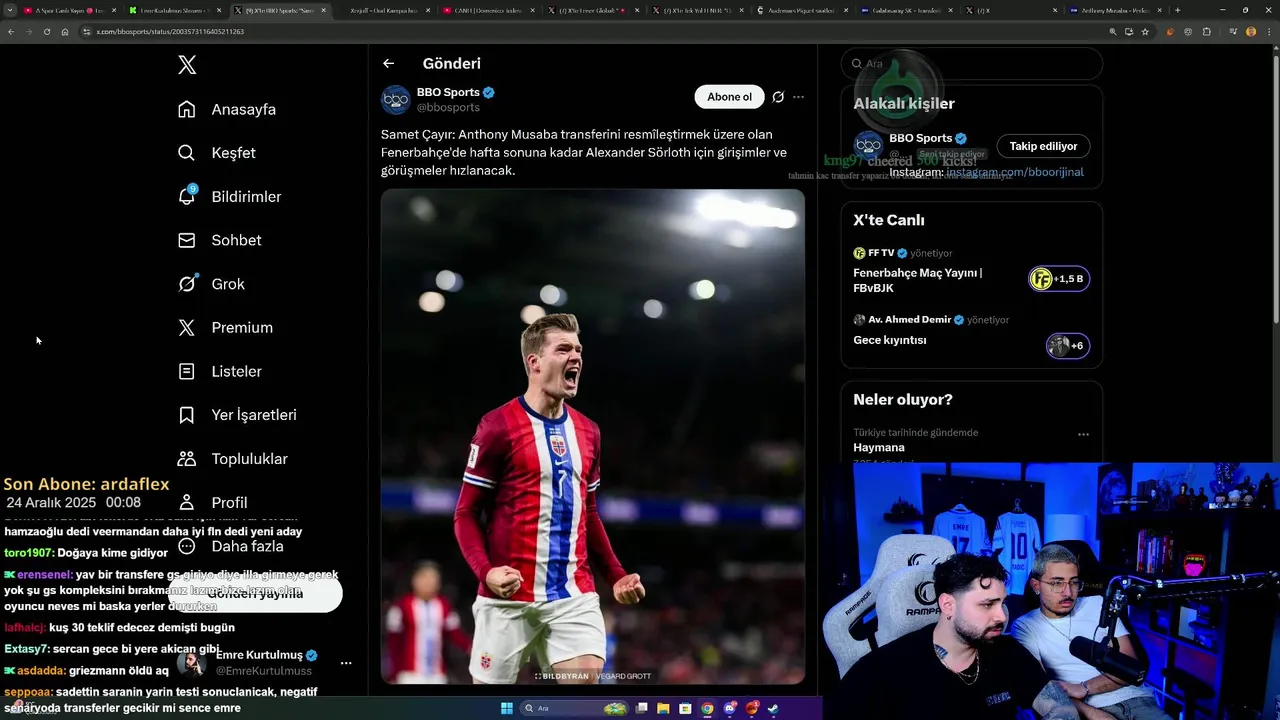Click the Grok explain icon beside Abone ol
This screenshot has height=720, width=1280.
pos(778,97)
